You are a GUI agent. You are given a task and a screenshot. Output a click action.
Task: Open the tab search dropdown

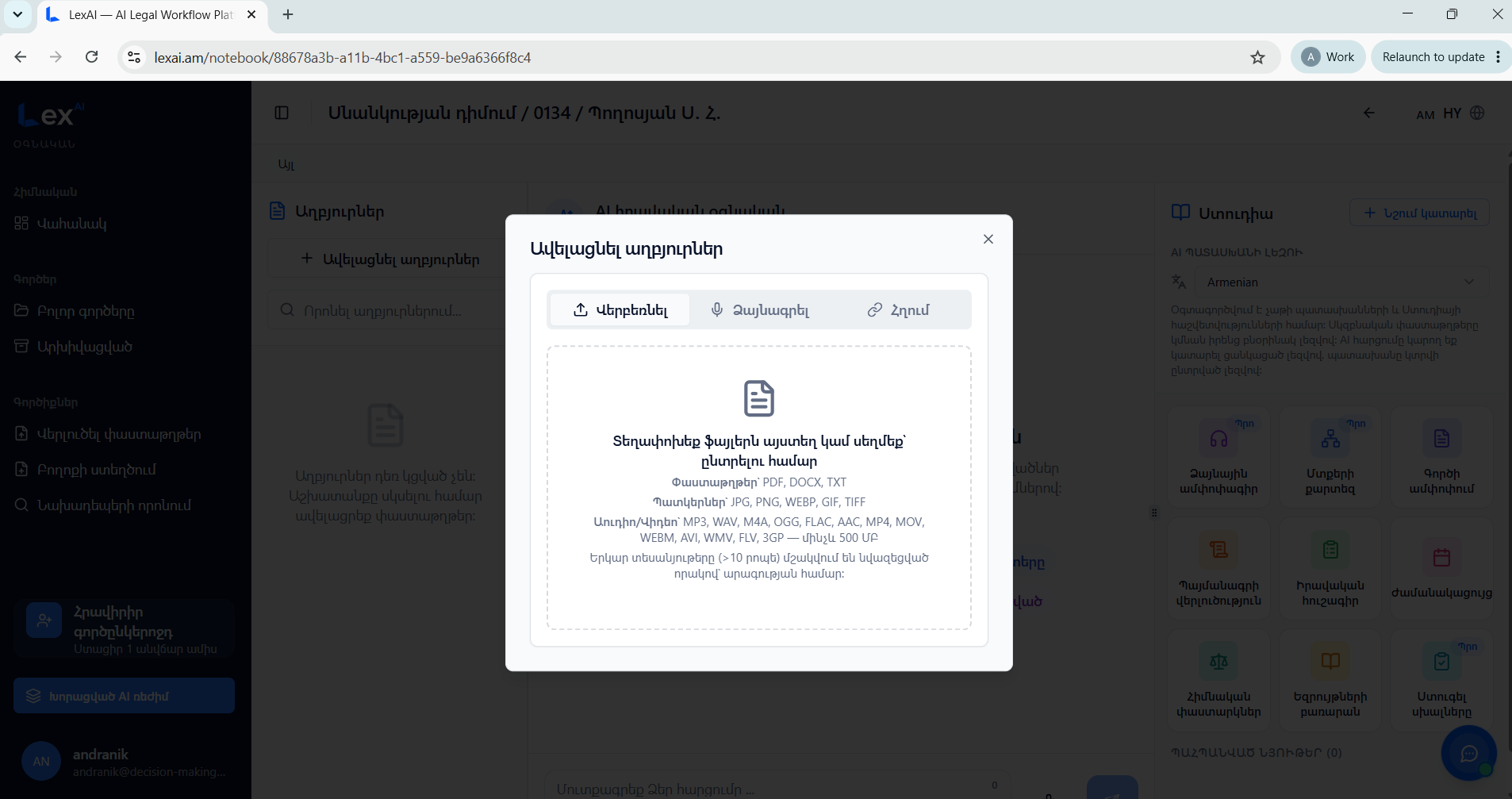tap(17, 14)
